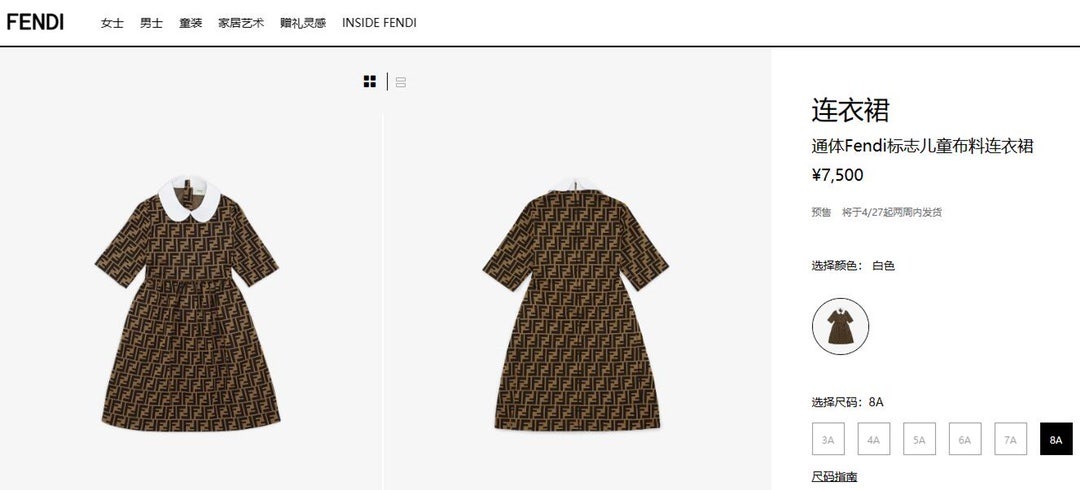Open the 女士 menu
The image size is (1080, 490).
(112, 23)
